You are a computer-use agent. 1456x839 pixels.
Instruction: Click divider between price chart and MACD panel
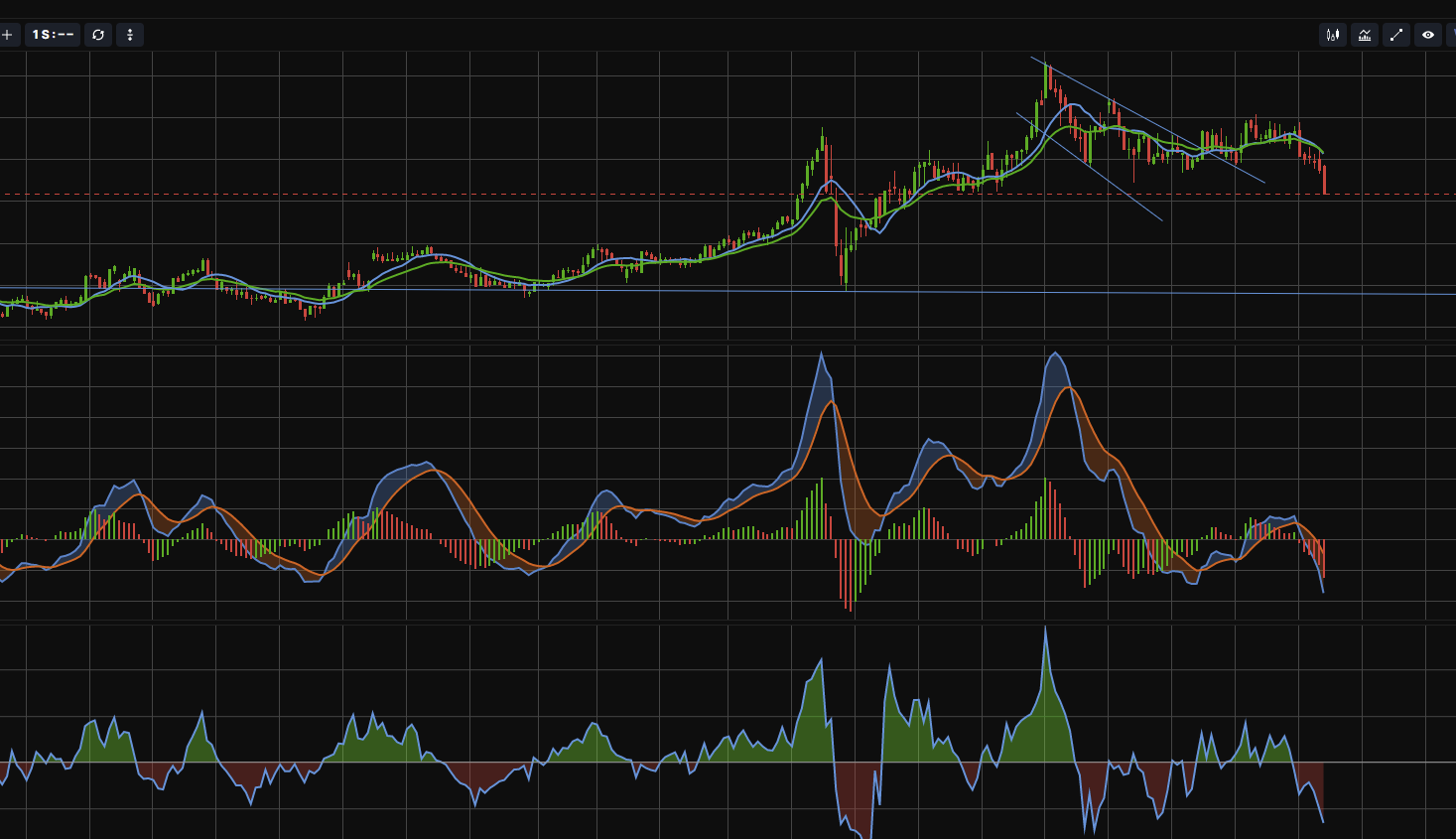coord(728,342)
